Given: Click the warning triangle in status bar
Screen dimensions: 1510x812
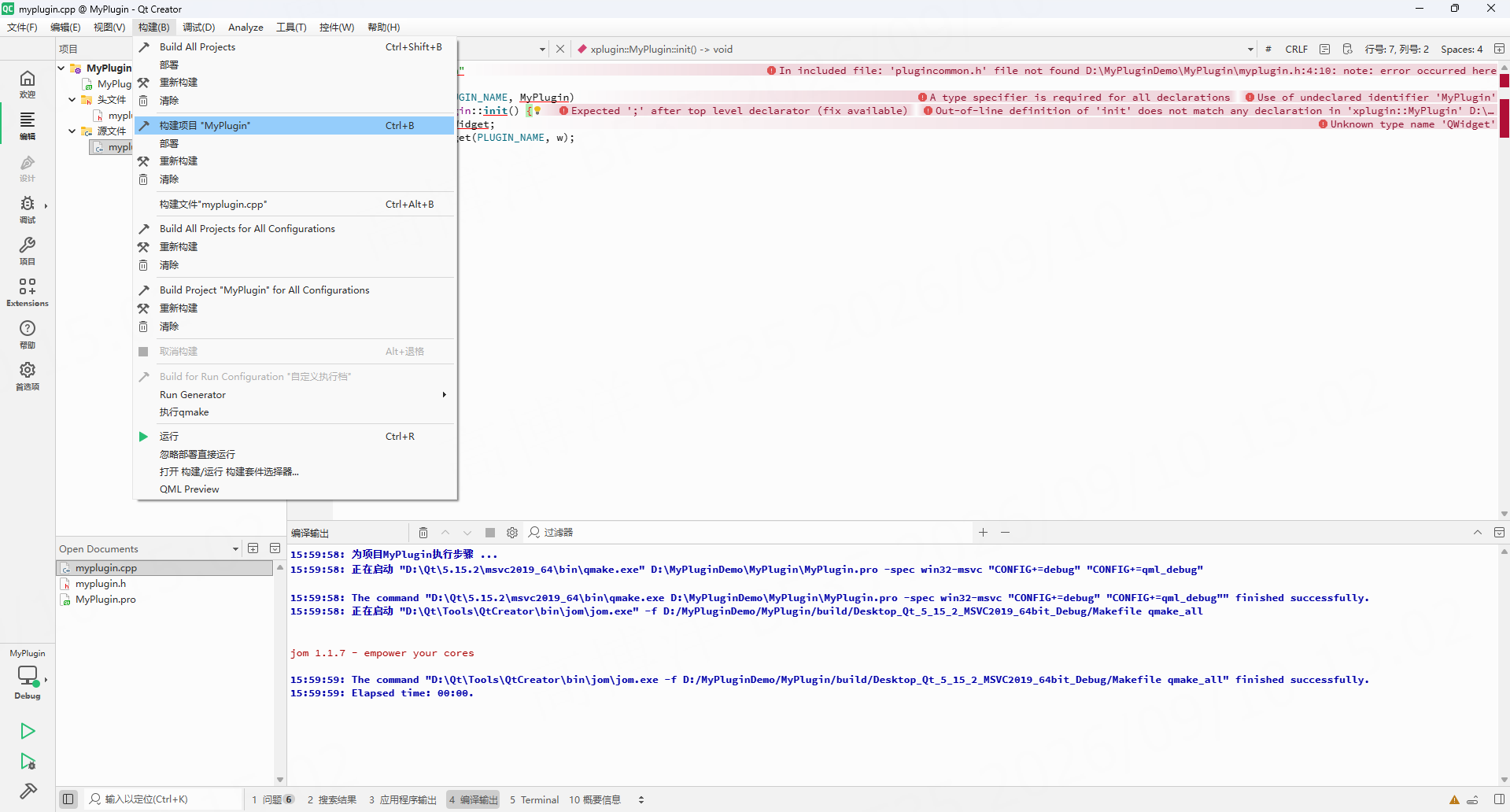Looking at the screenshot, I should point(1454,799).
